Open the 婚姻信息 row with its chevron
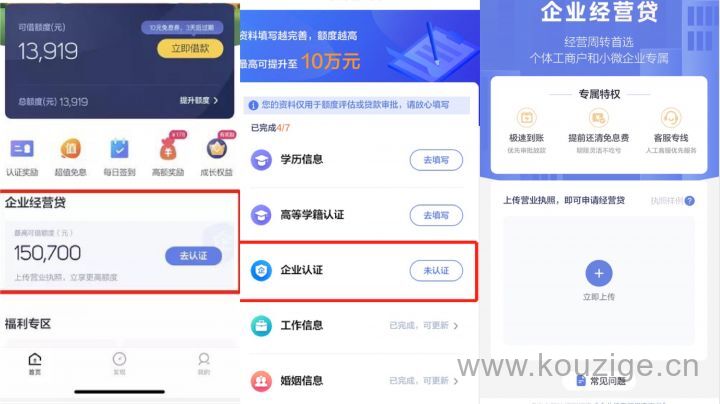Screen dimensions: 720x404 [357, 381]
